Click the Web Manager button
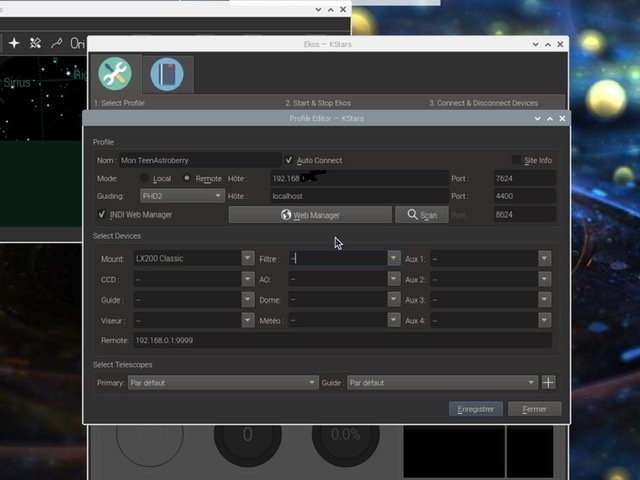 tap(310, 215)
